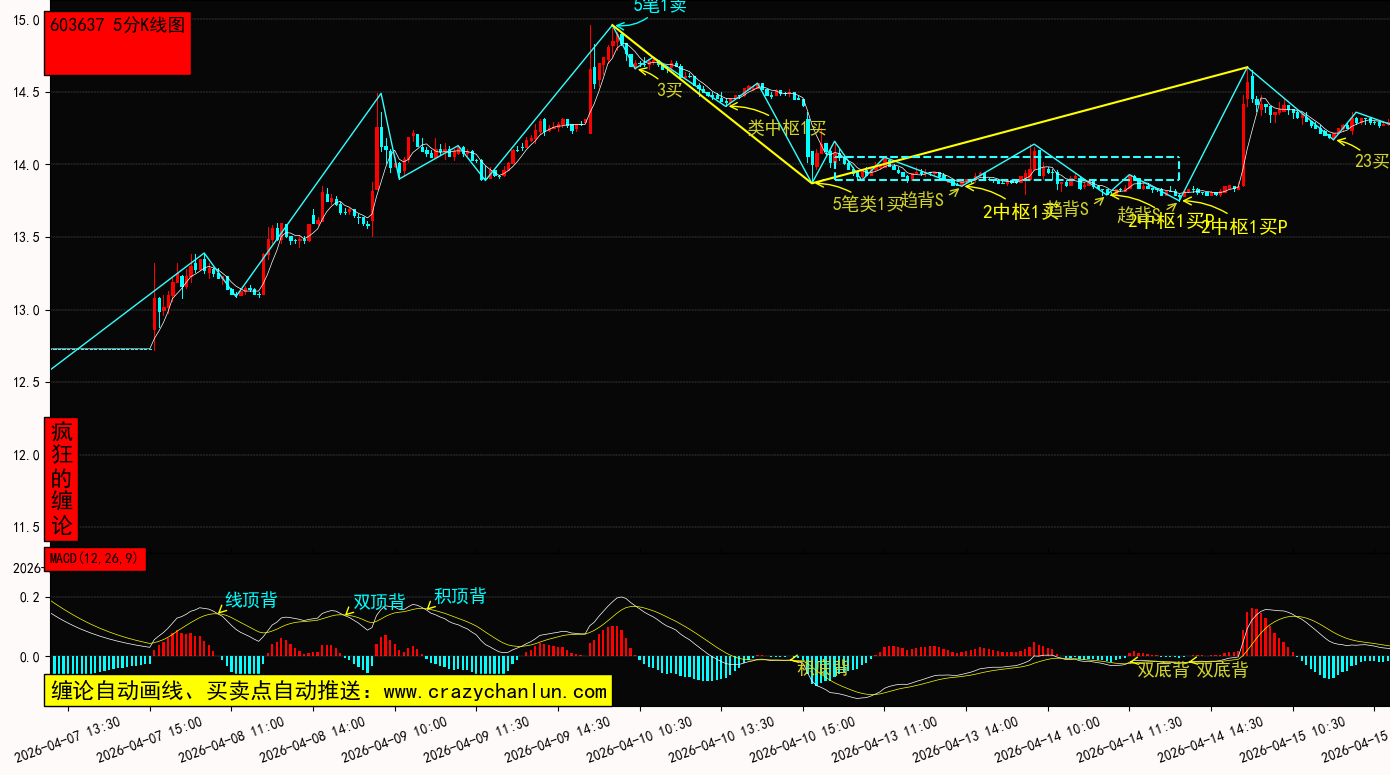
Task: Select the MACD(12,26,9) indicator label
Action: [x=95, y=559]
